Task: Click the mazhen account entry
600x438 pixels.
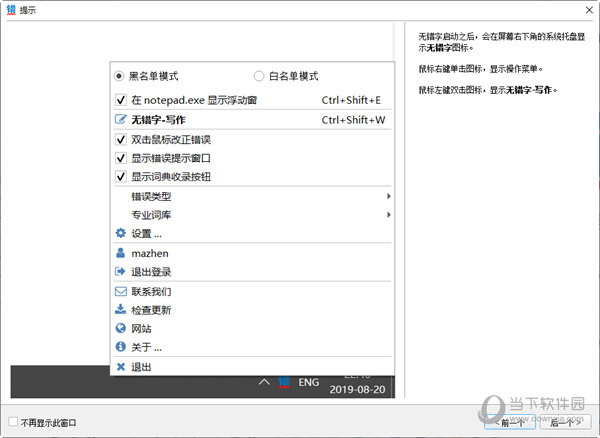Action: 252,253
